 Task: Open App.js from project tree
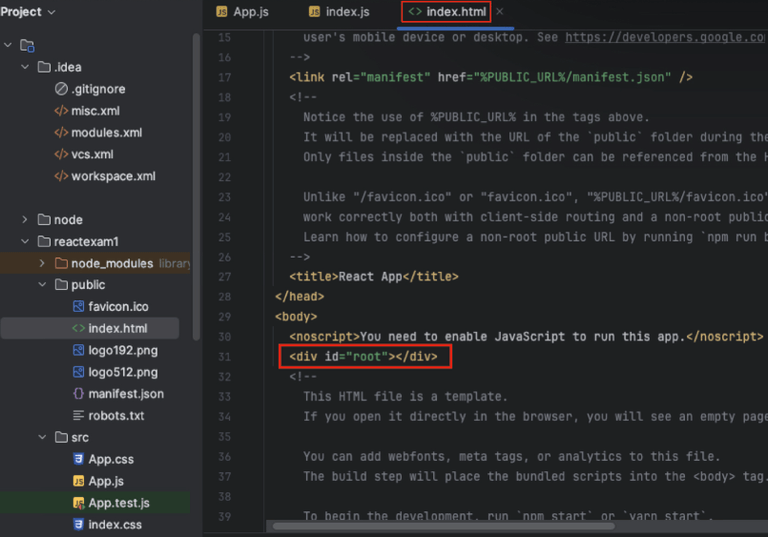[106, 481]
